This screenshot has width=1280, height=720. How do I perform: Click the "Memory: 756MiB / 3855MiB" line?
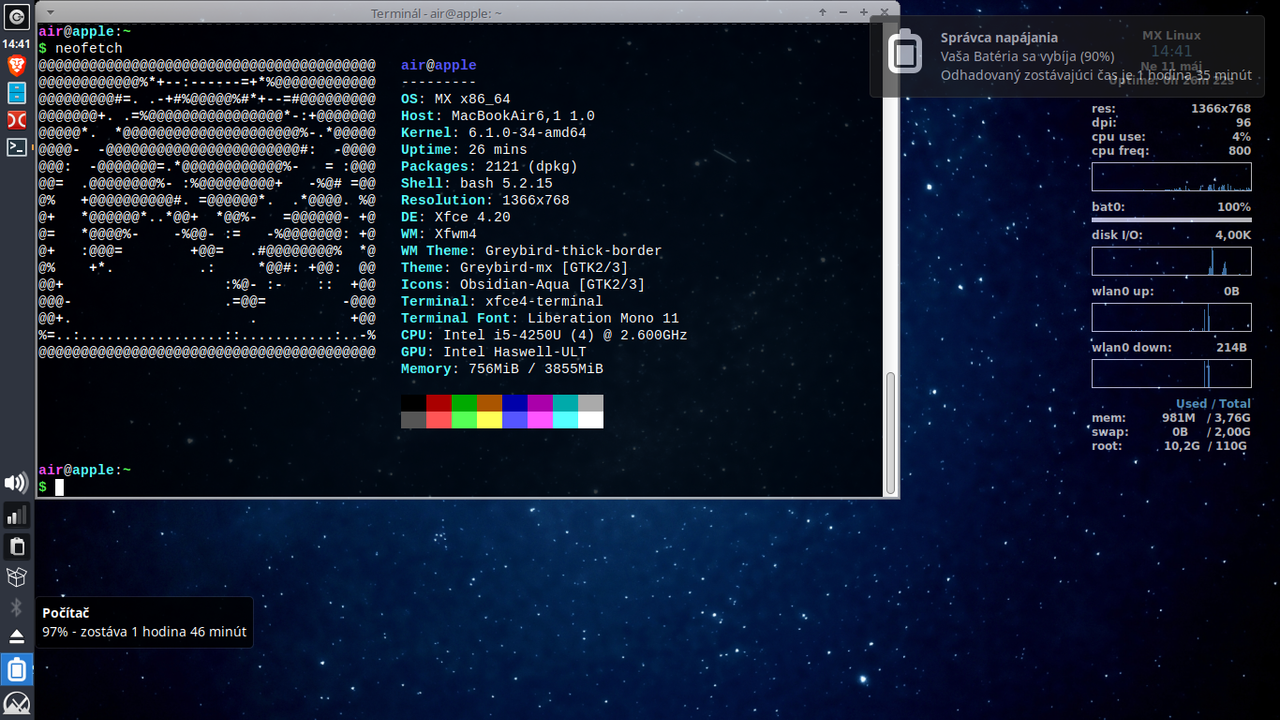502,369
